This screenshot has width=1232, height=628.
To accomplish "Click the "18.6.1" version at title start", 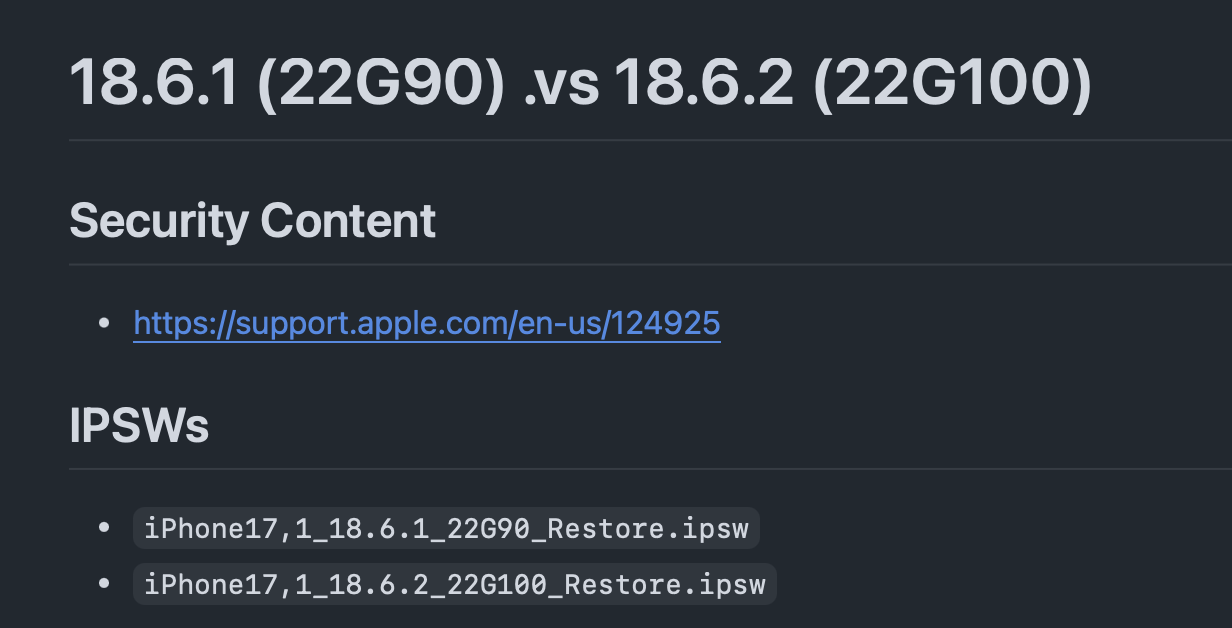I will pyautogui.click(x=154, y=82).
